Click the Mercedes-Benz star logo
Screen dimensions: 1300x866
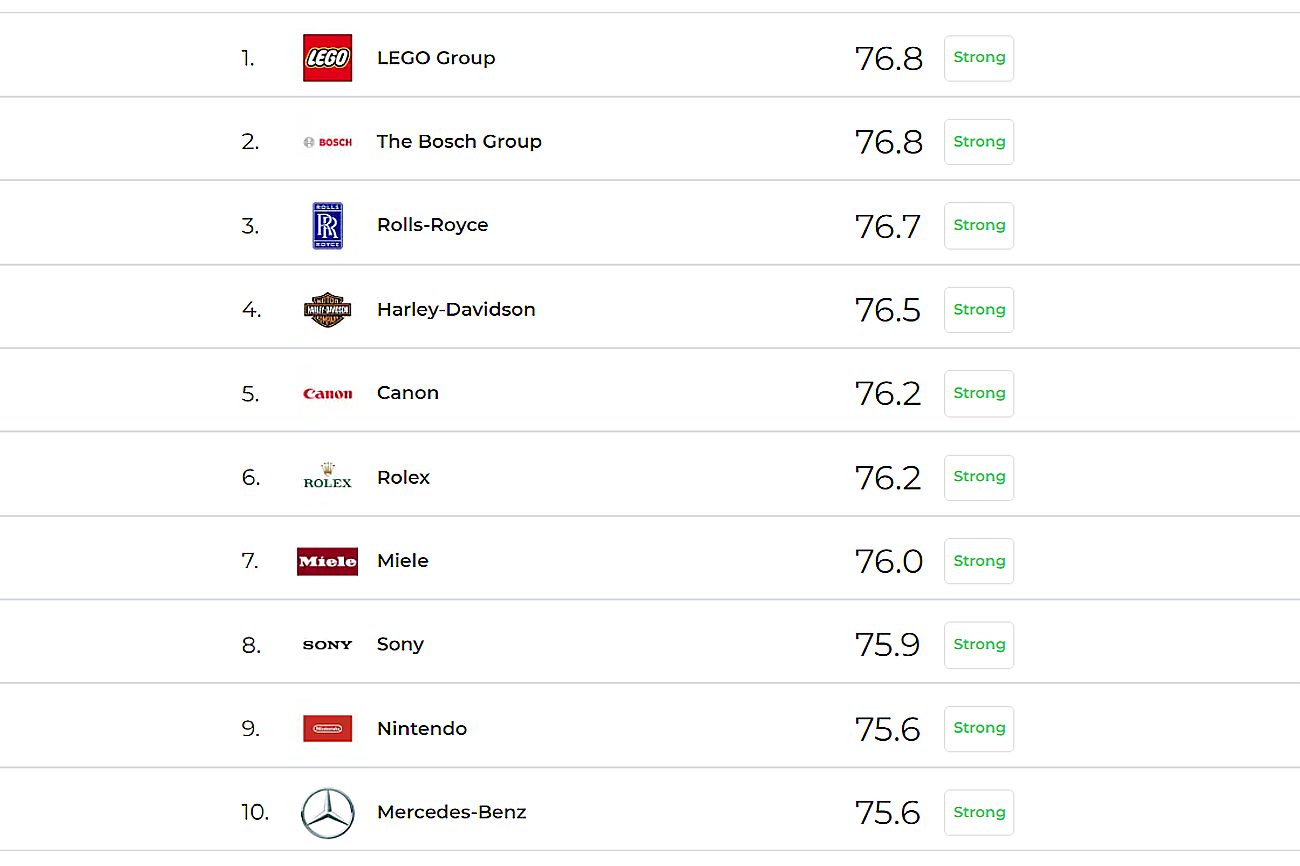point(327,812)
